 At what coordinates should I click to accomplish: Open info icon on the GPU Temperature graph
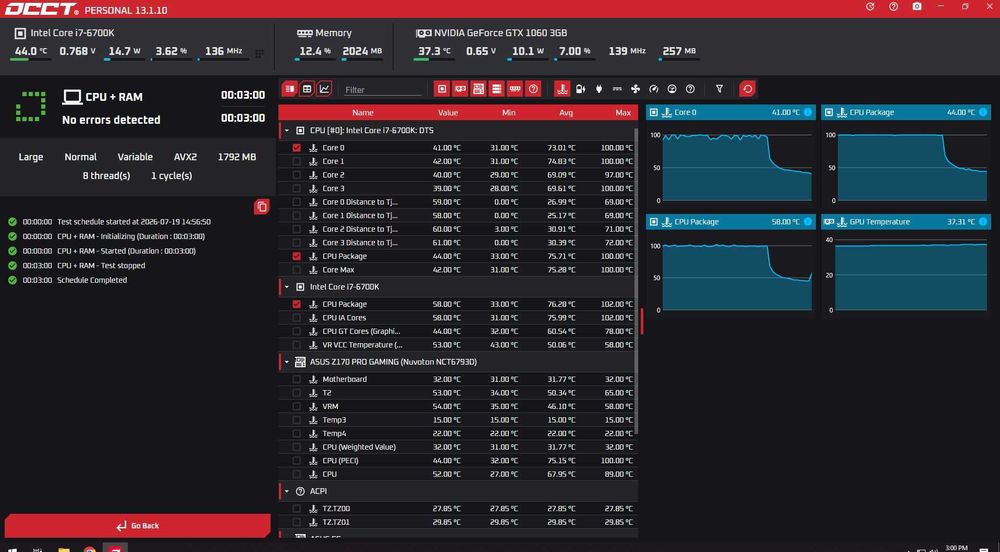(983, 222)
